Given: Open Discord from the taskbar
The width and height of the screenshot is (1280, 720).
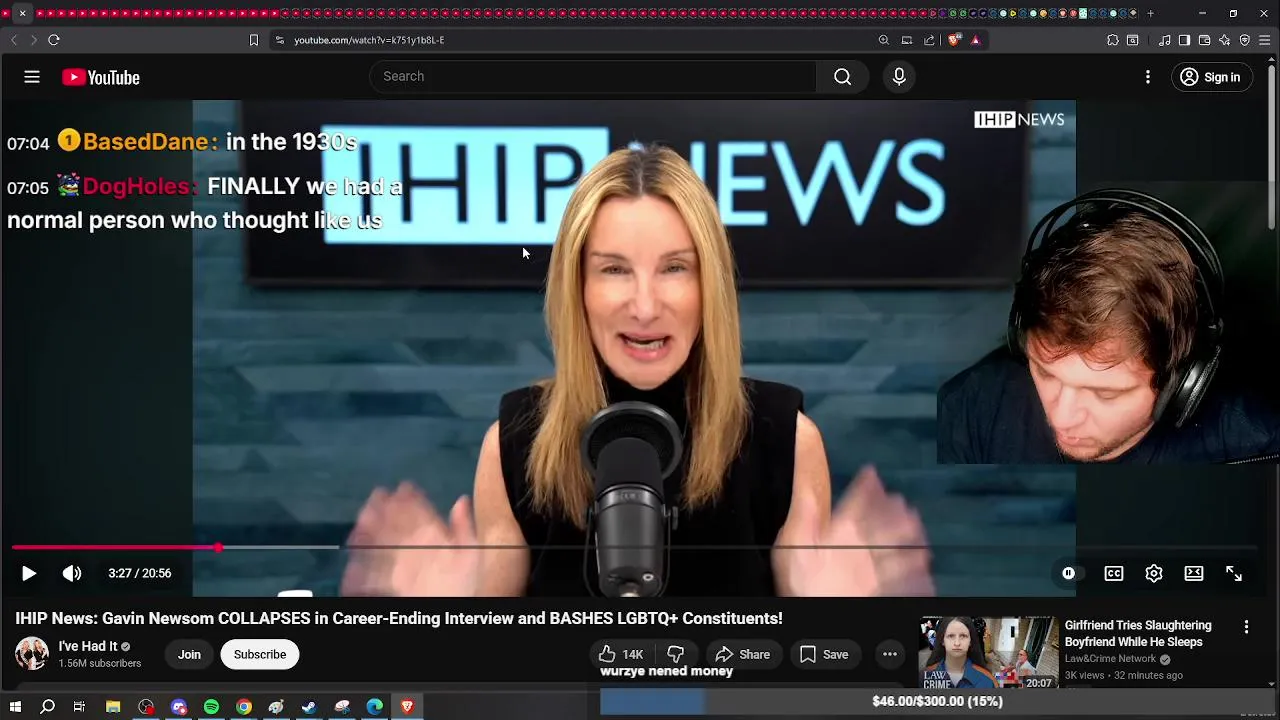Looking at the screenshot, I should (x=179, y=707).
